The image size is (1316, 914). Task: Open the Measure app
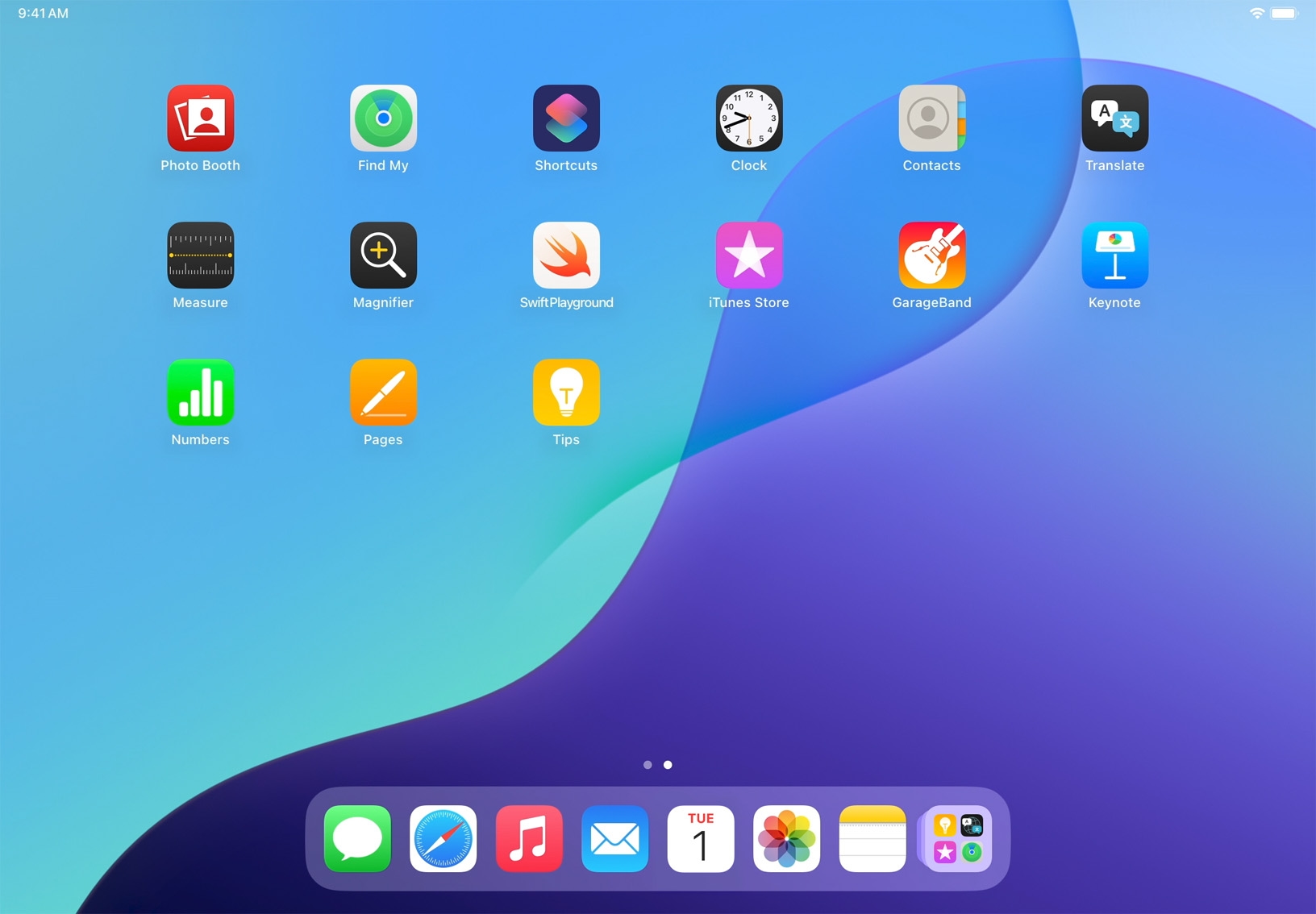[x=200, y=256]
